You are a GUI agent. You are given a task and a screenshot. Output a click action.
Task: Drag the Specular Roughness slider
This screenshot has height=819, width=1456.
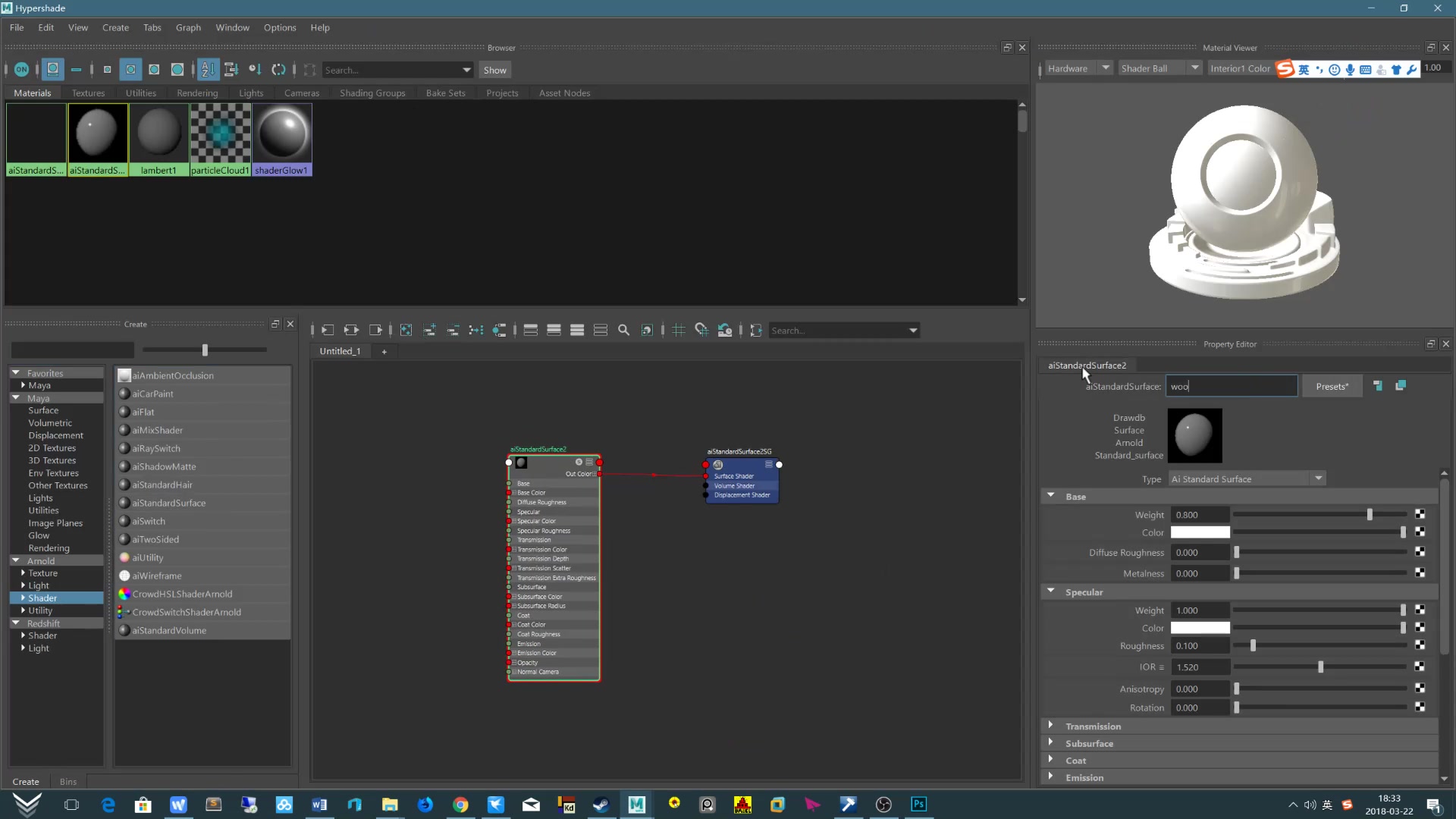(1254, 646)
